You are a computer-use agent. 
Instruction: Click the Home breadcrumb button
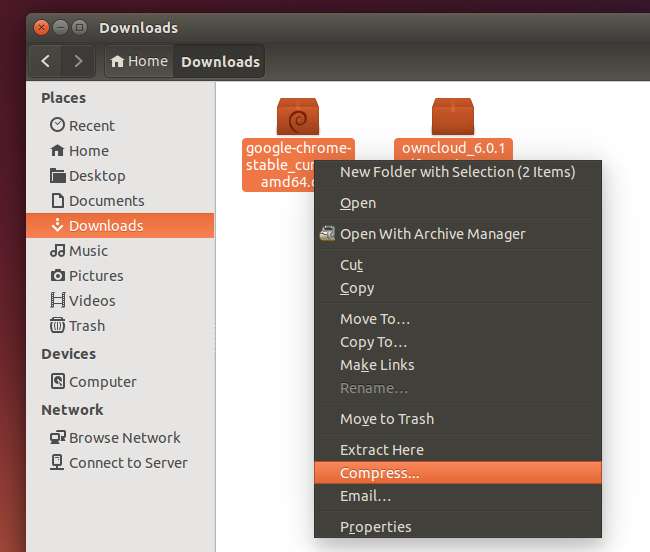pos(139,61)
